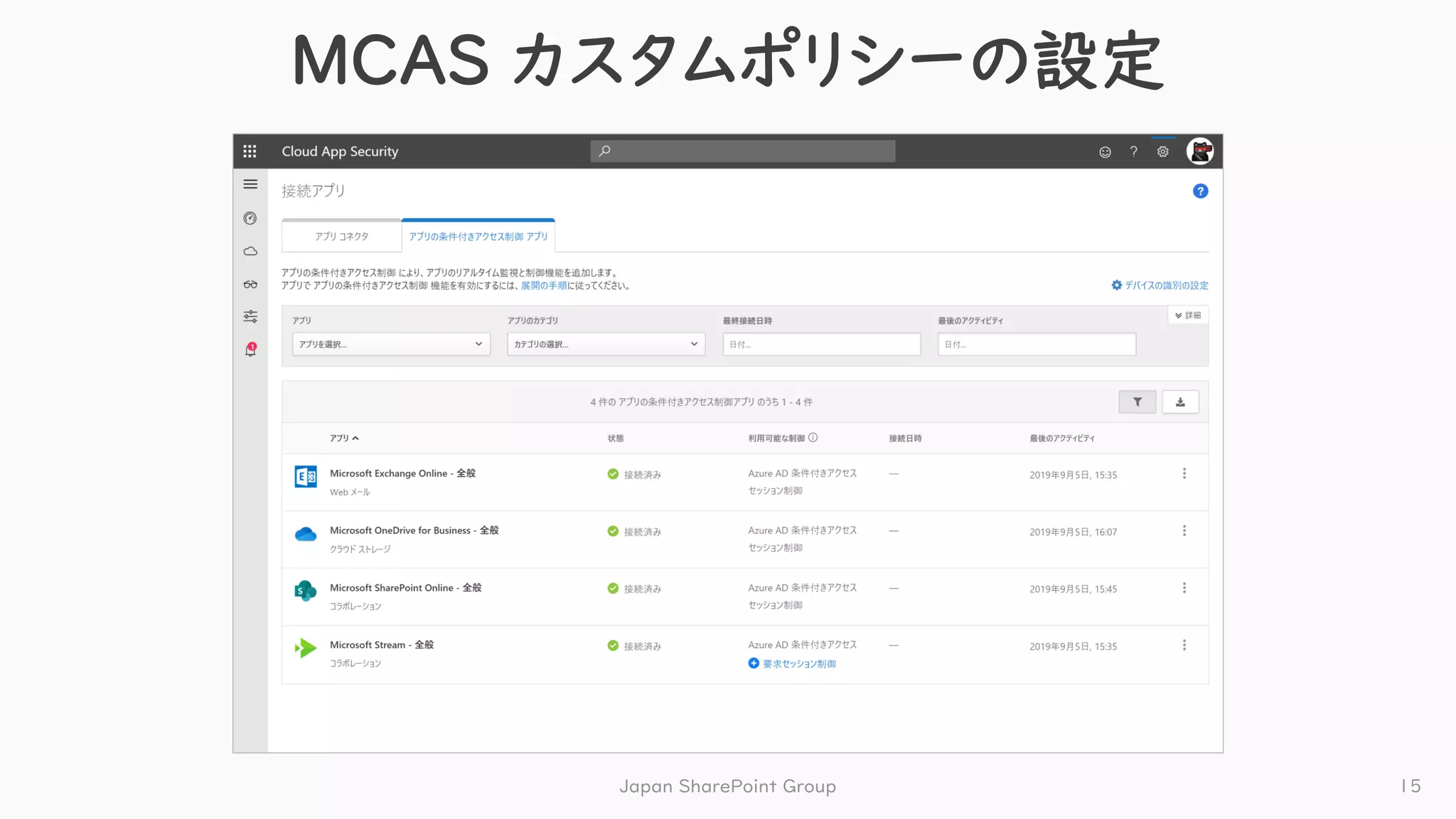Click the SharePoint Online app icon
1456x819 pixels.
pos(306,591)
